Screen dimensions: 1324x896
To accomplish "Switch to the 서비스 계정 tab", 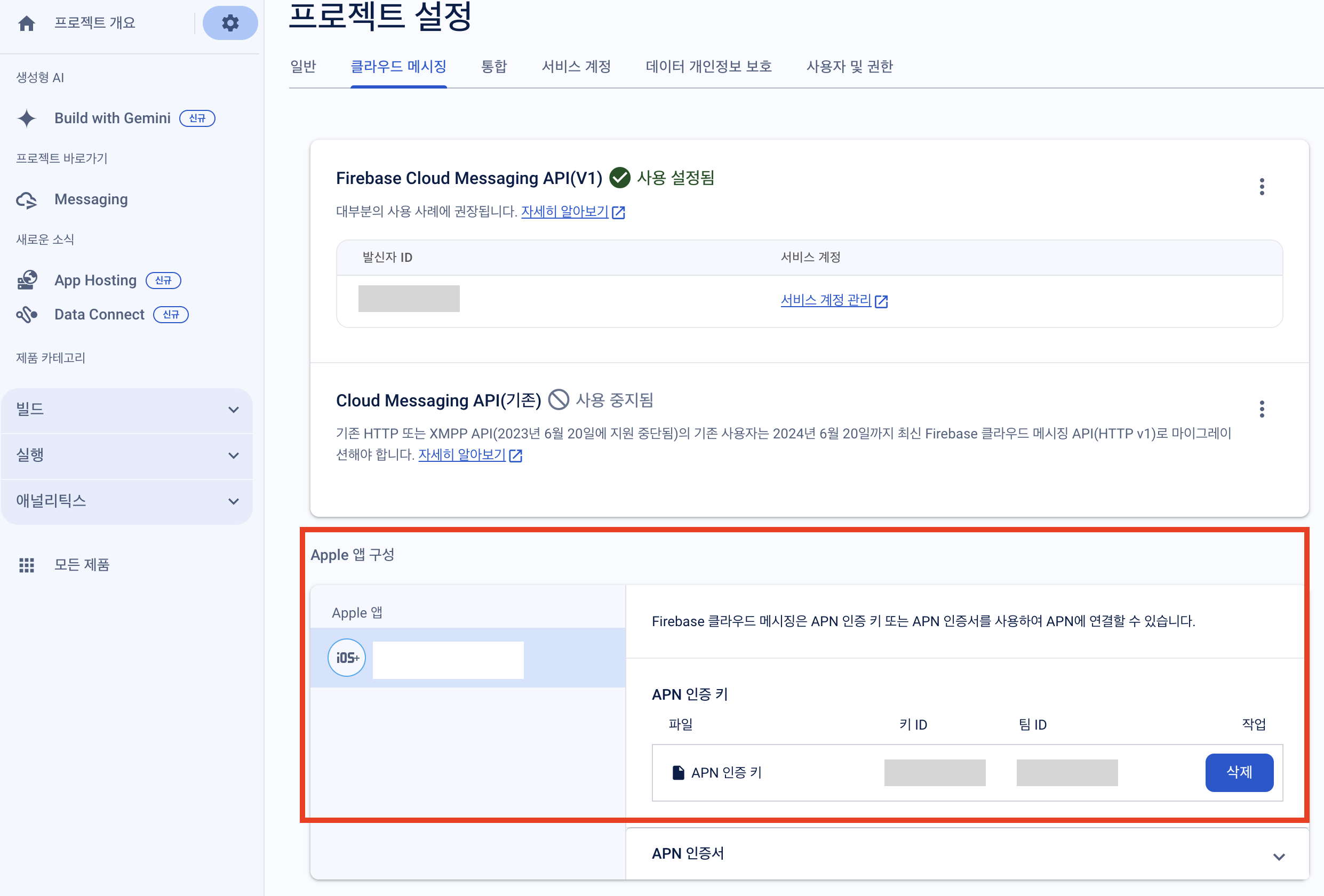I will pyautogui.click(x=576, y=67).
